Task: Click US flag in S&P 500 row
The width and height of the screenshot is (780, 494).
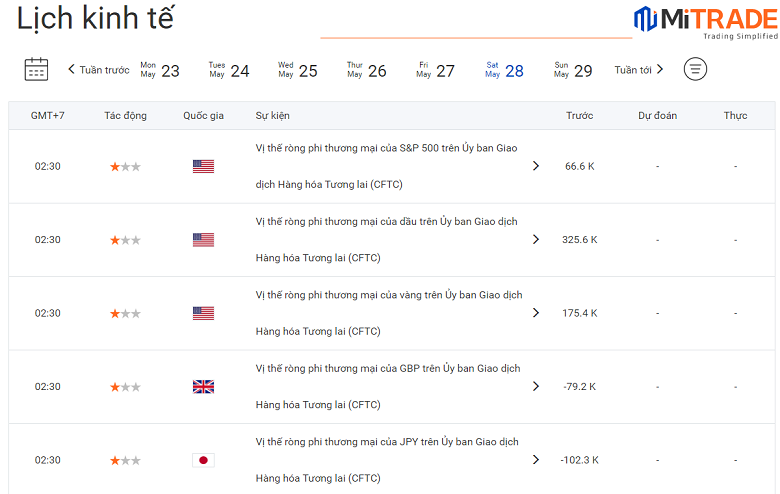Action: pyautogui.click(x=203, y=166)
